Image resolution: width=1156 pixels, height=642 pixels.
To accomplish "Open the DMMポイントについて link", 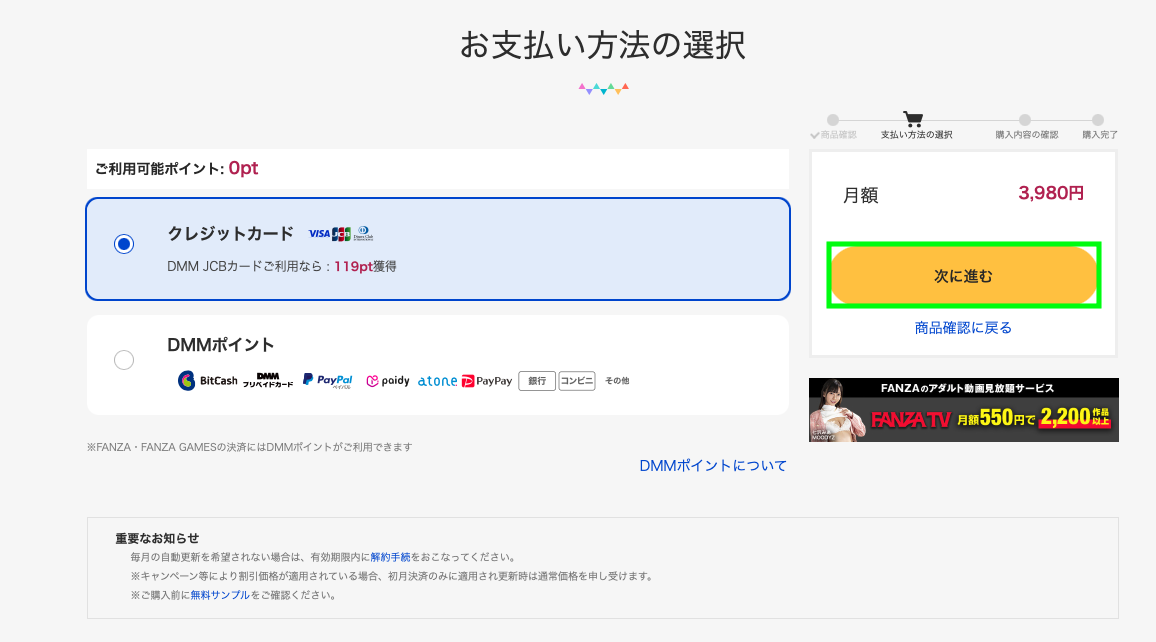I will pos(713,466).
